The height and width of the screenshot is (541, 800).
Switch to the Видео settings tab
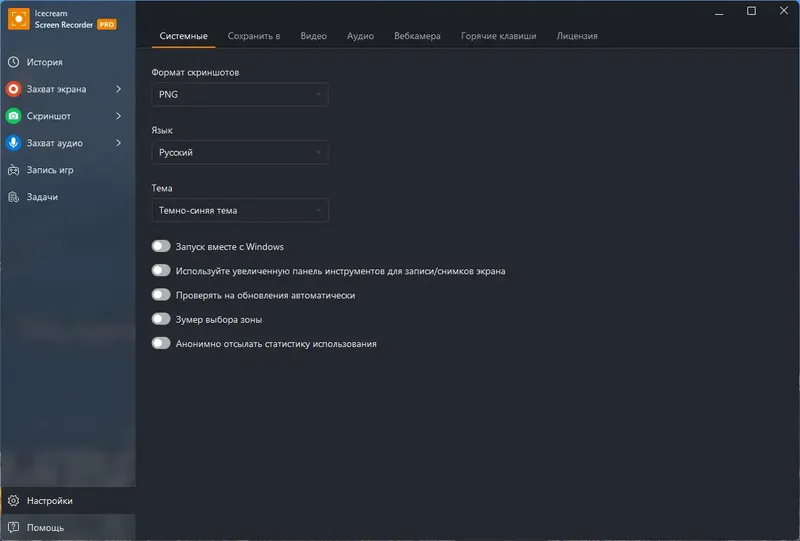click(x=313, y=36)
